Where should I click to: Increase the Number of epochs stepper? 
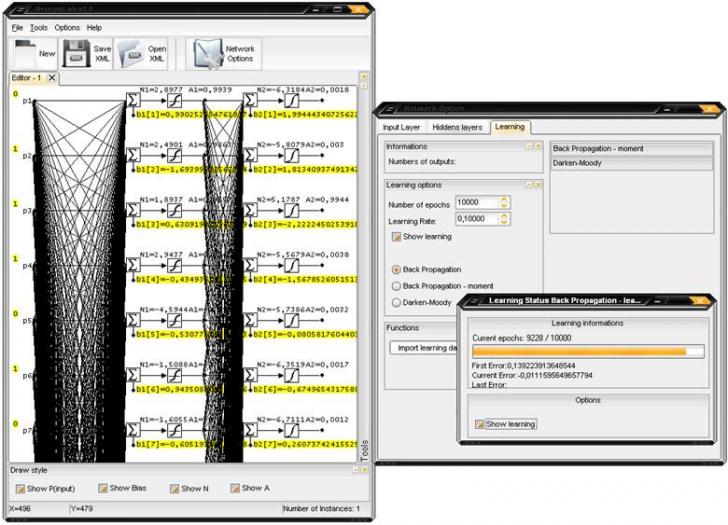tap(505, 199)
